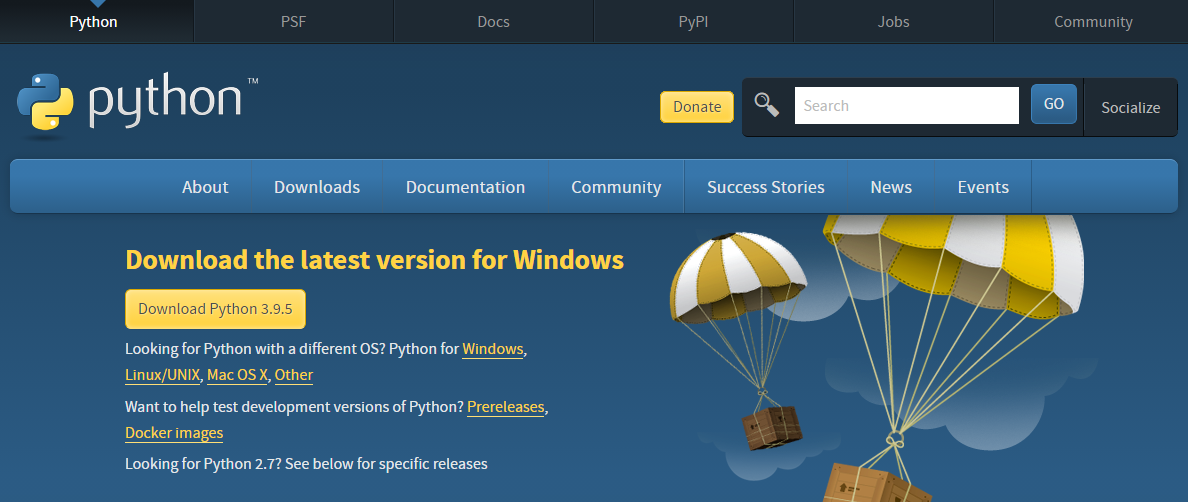Image resolution: width=1188 pixels, height=502 pixels.
Task: Click 'Looking for Python 2.7?' text
Action: [204, 463]
